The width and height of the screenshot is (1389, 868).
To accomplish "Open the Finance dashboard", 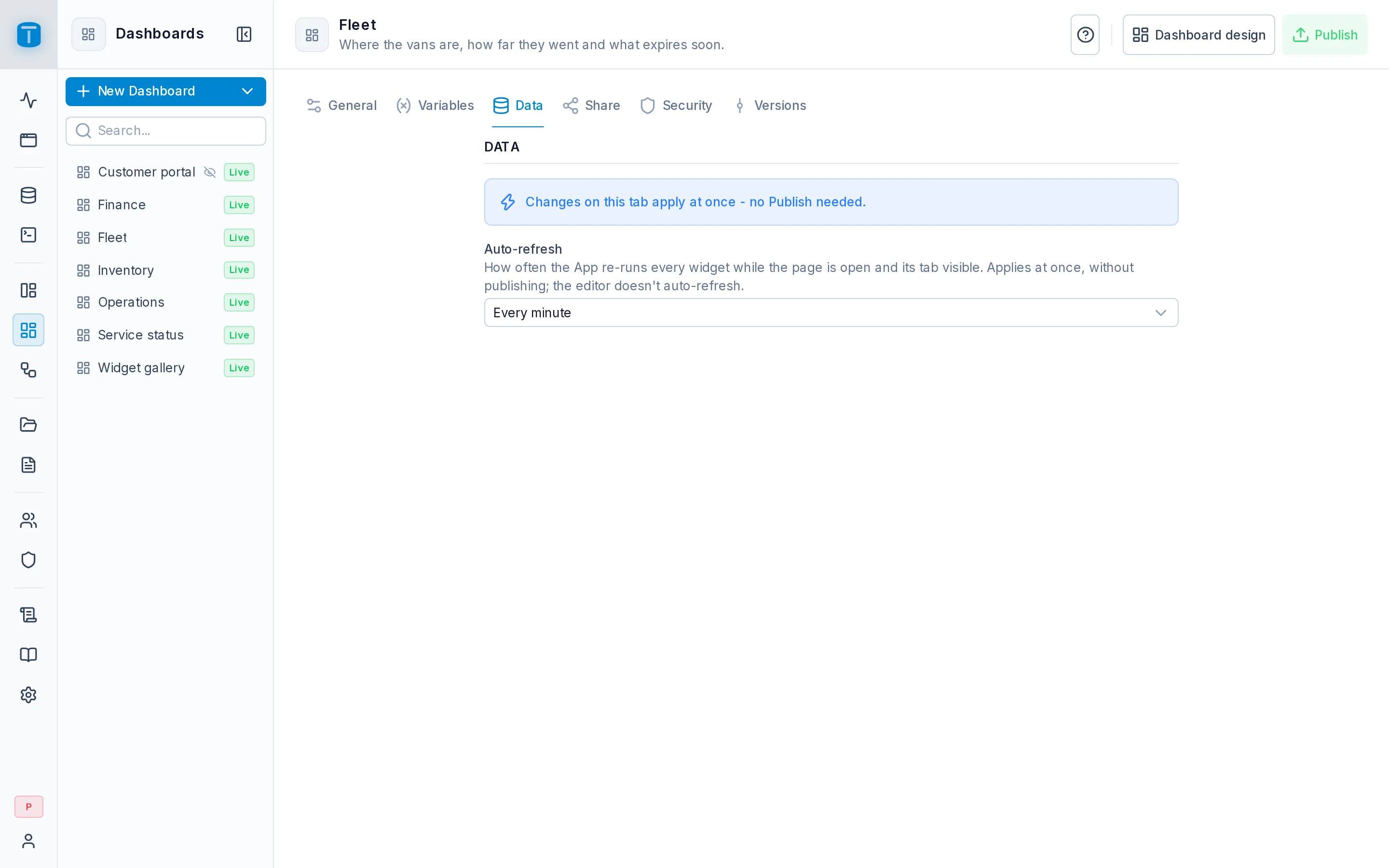I will pyautogui.click(x=165, y=205).
